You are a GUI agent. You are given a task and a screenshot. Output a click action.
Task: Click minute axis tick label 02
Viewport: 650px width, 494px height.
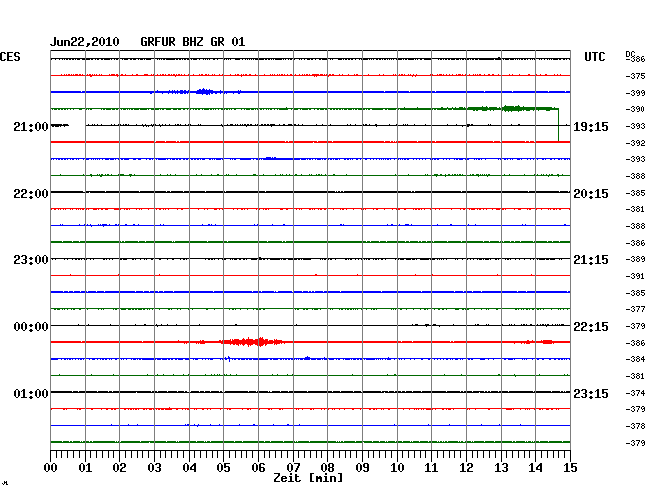[x=119, y=468]
